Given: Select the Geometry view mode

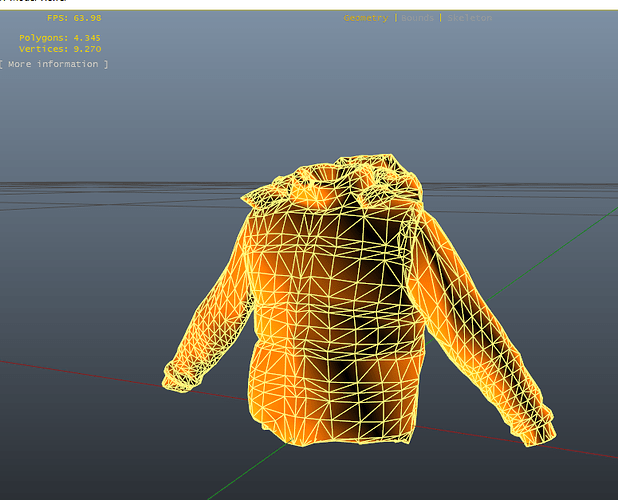Looking at the screenshot, I should tap(366, 18).
